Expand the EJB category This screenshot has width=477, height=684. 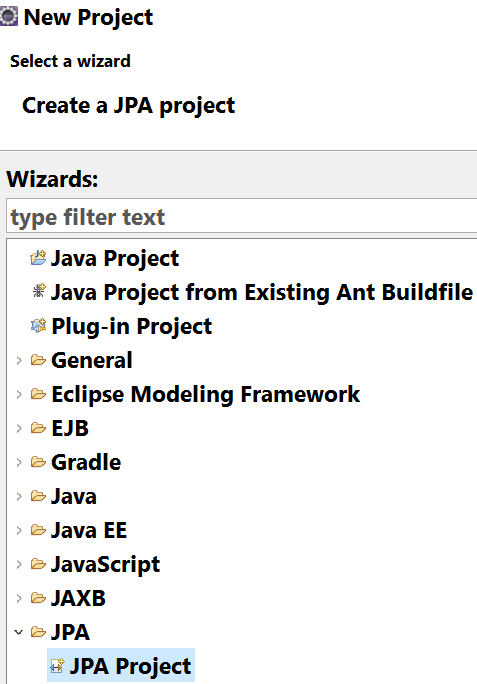[x=19, y=428]
